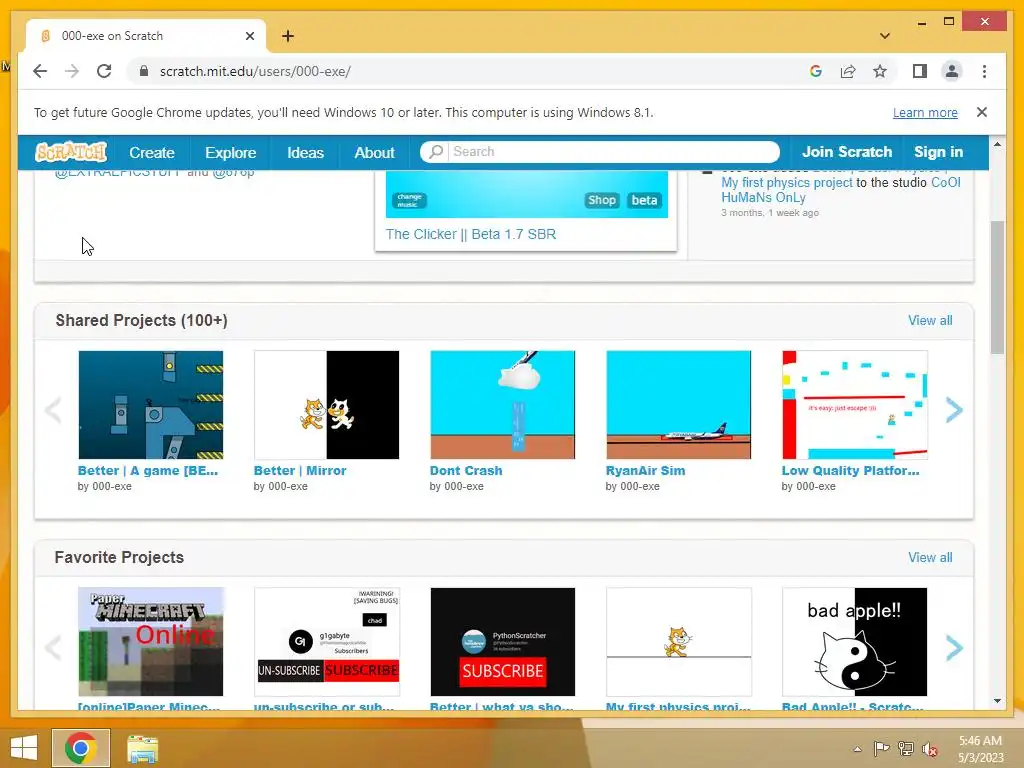This screenshot has width=1024, height=768.
Task: Bookmark this page with the star icon
Action: (880, 71)
